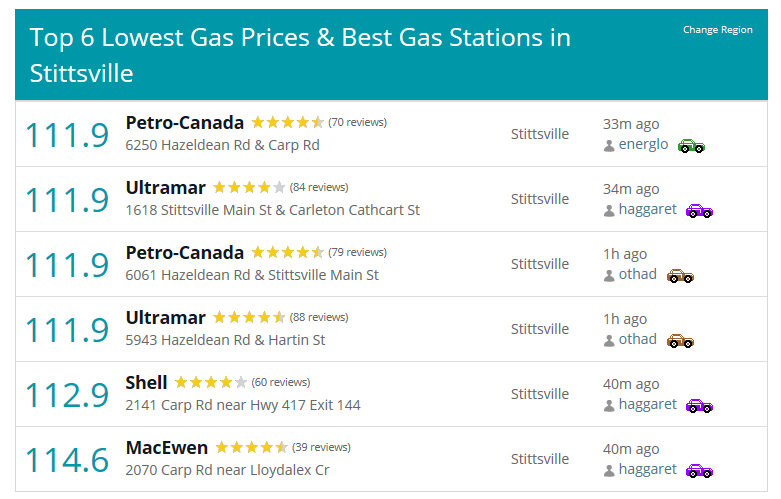The width and height of the screenshot is (781, 499).
Task: Open Petro-Canada at 6250 Hazeldean Rd
Action: (184, 123)
